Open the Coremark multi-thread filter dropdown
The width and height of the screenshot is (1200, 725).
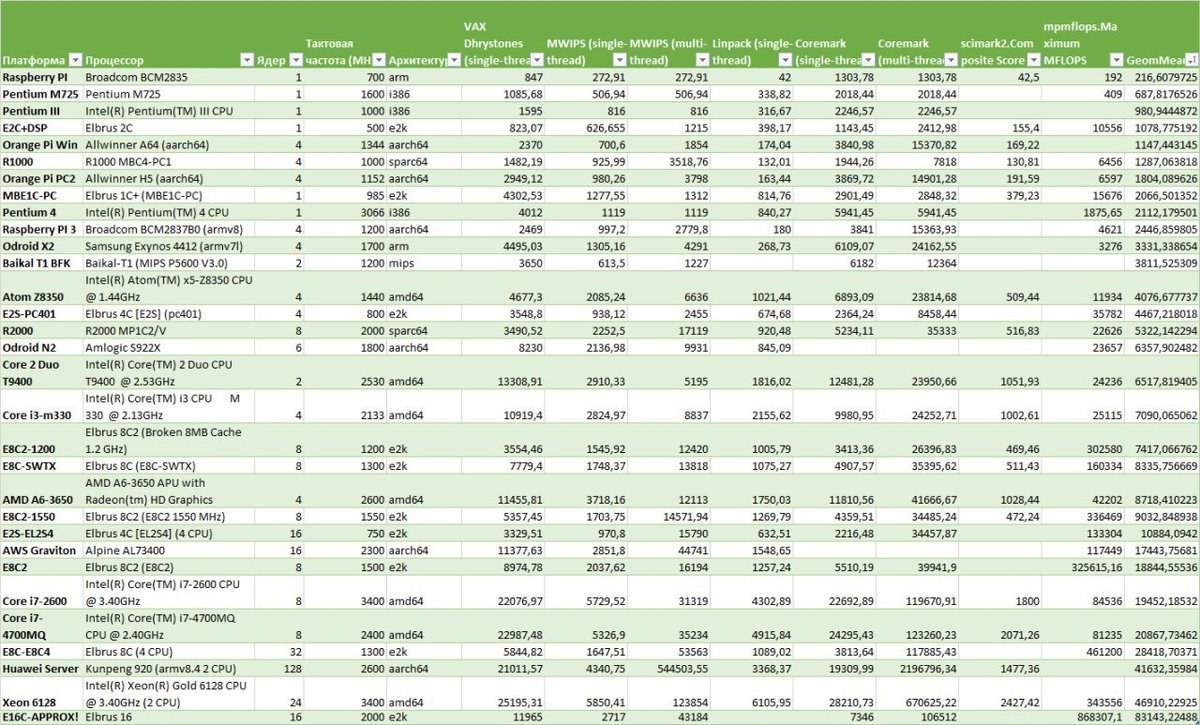pos(951,61)
